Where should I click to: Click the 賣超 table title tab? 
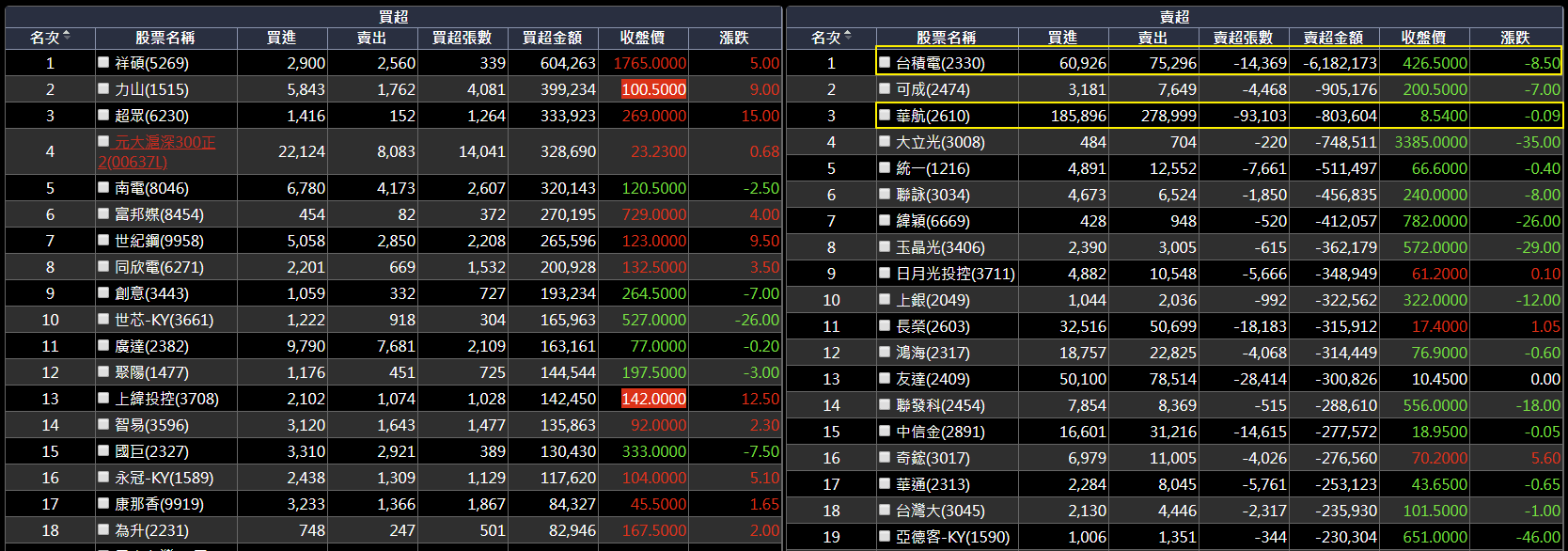[x=1174, y=17]
